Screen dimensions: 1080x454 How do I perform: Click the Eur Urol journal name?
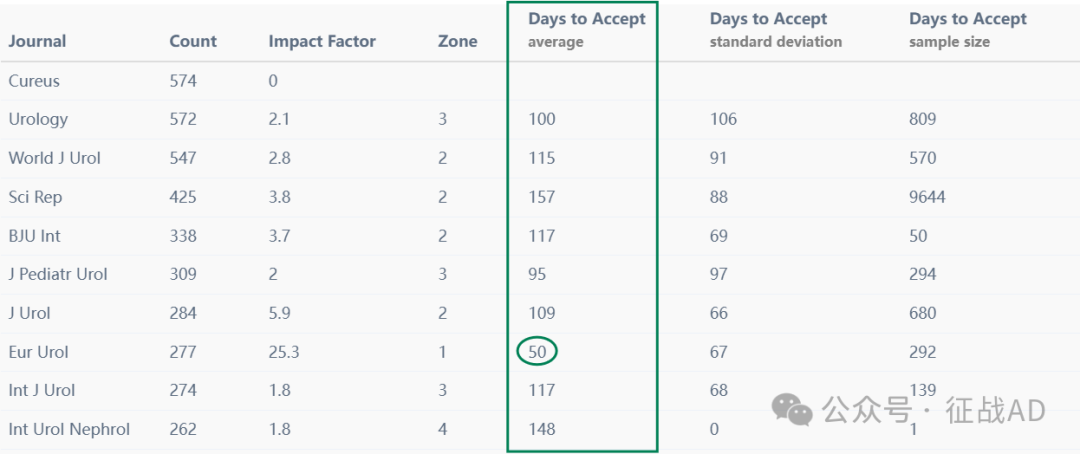tap(39, 352)
